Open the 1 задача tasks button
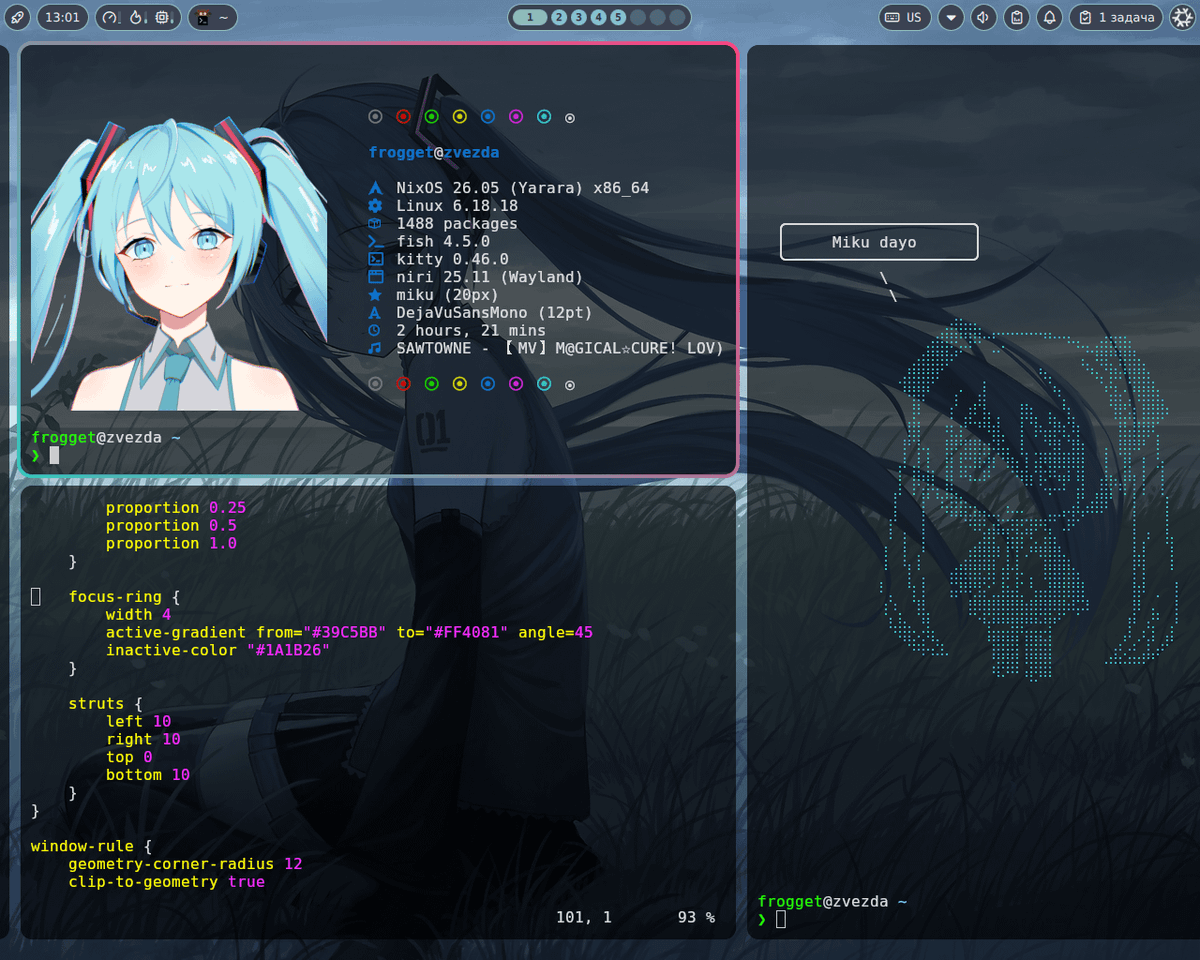The width and height of the screenshot is (1200, 960). [x=1116, y=17]
